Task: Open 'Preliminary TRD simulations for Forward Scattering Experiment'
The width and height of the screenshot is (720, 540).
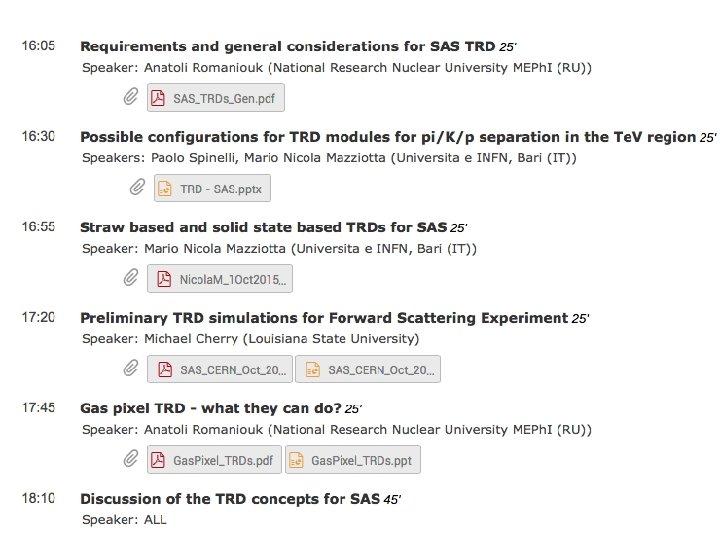Action: pyautogui.click(x=323, y=318)
